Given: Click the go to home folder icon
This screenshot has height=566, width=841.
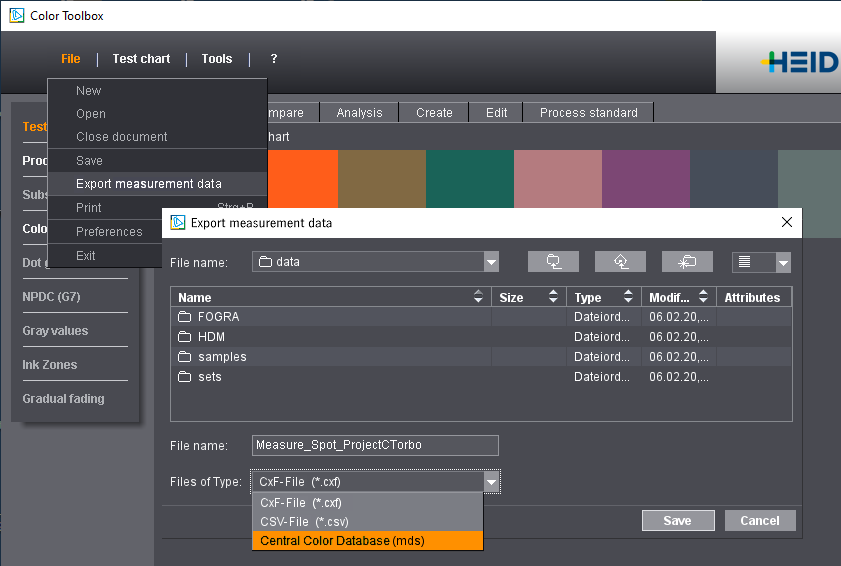Looking at the screenshot, I should [x=620, y=262].
